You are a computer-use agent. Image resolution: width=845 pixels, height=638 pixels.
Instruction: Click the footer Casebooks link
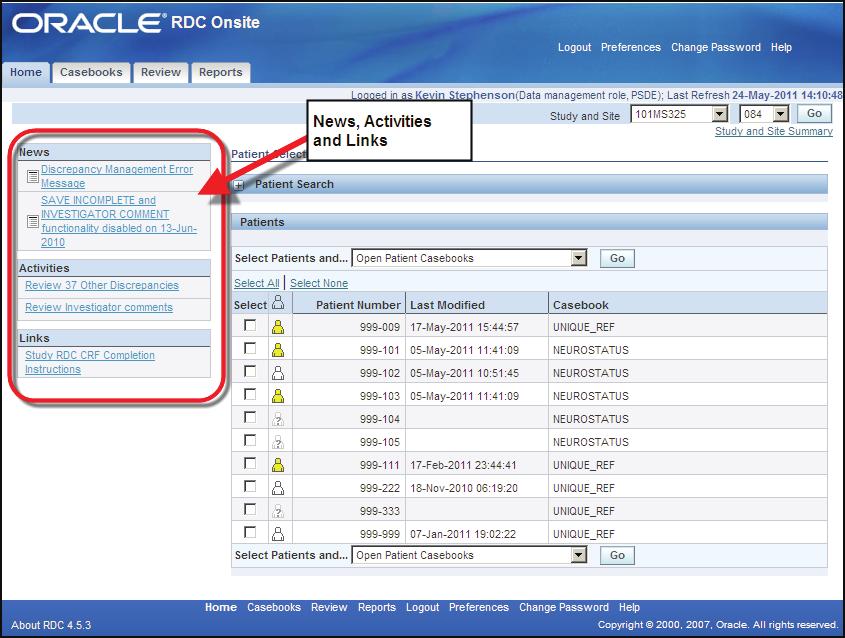click(274, 607)
